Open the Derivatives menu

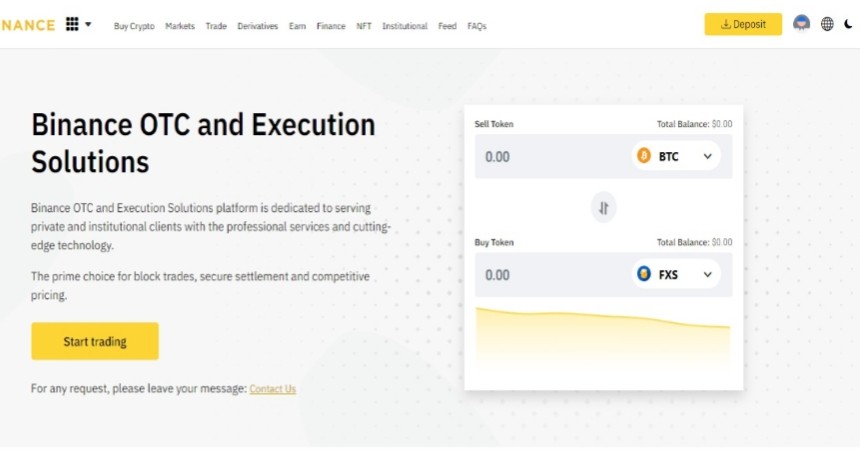tap(258, 26)
